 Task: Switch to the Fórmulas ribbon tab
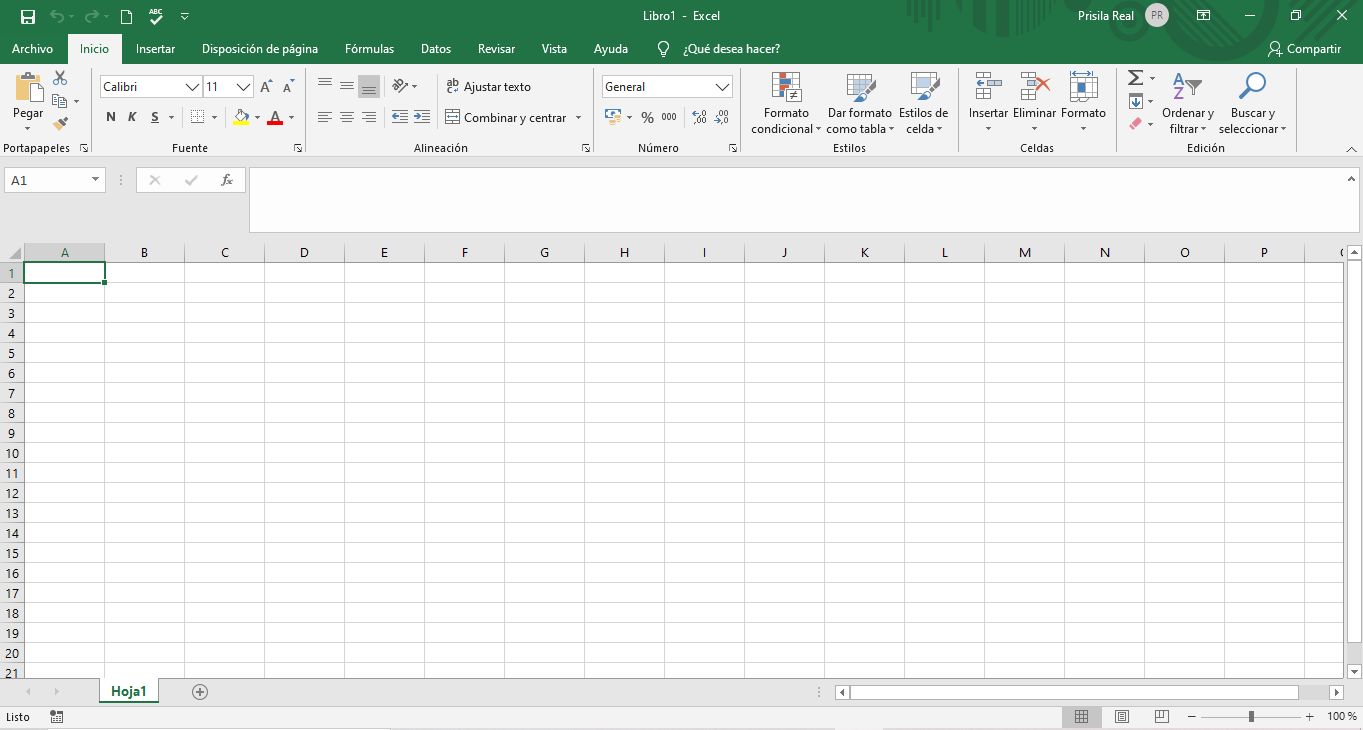click(x=369, y=48)
